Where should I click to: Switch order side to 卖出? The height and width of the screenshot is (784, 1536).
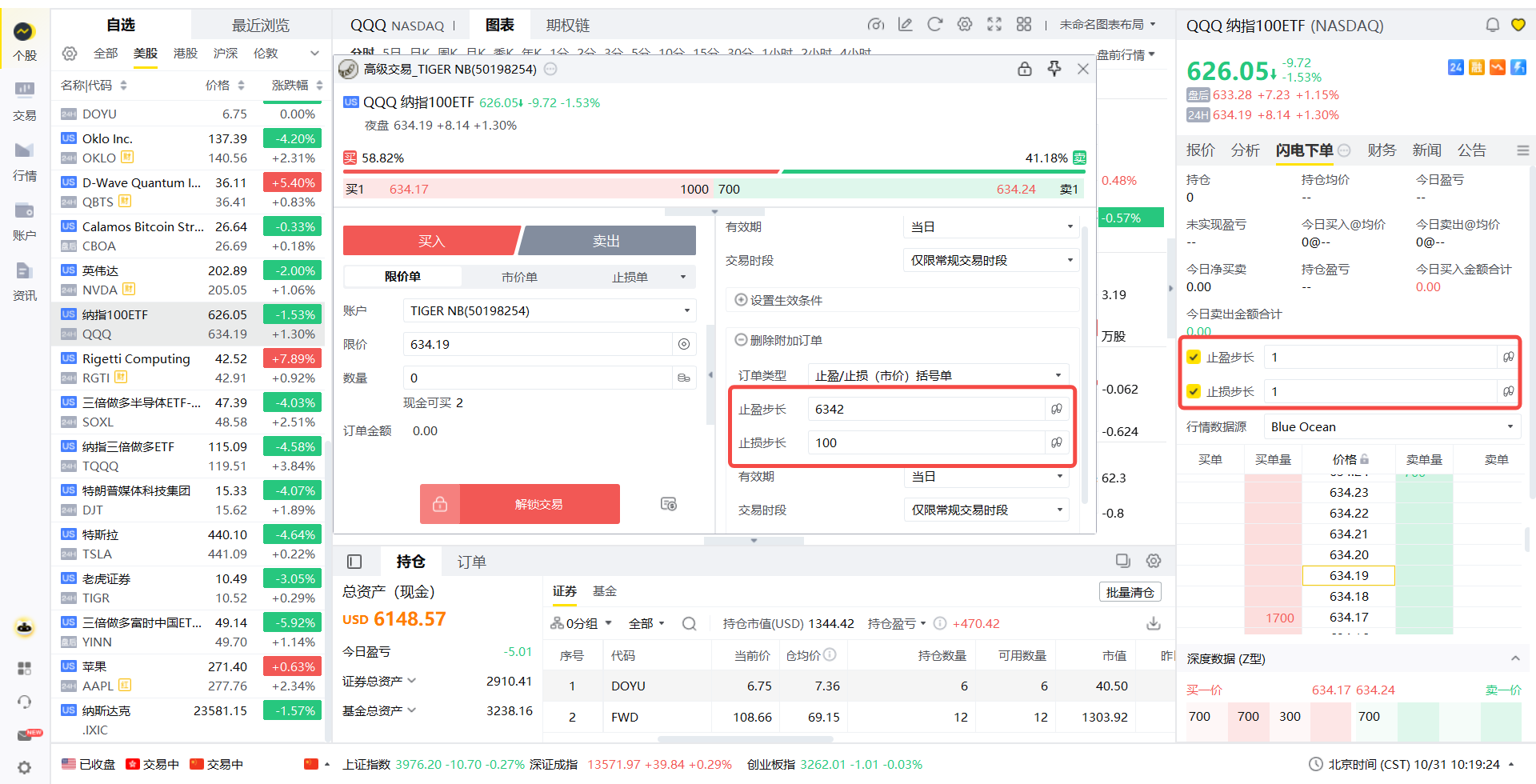point(606,240)
